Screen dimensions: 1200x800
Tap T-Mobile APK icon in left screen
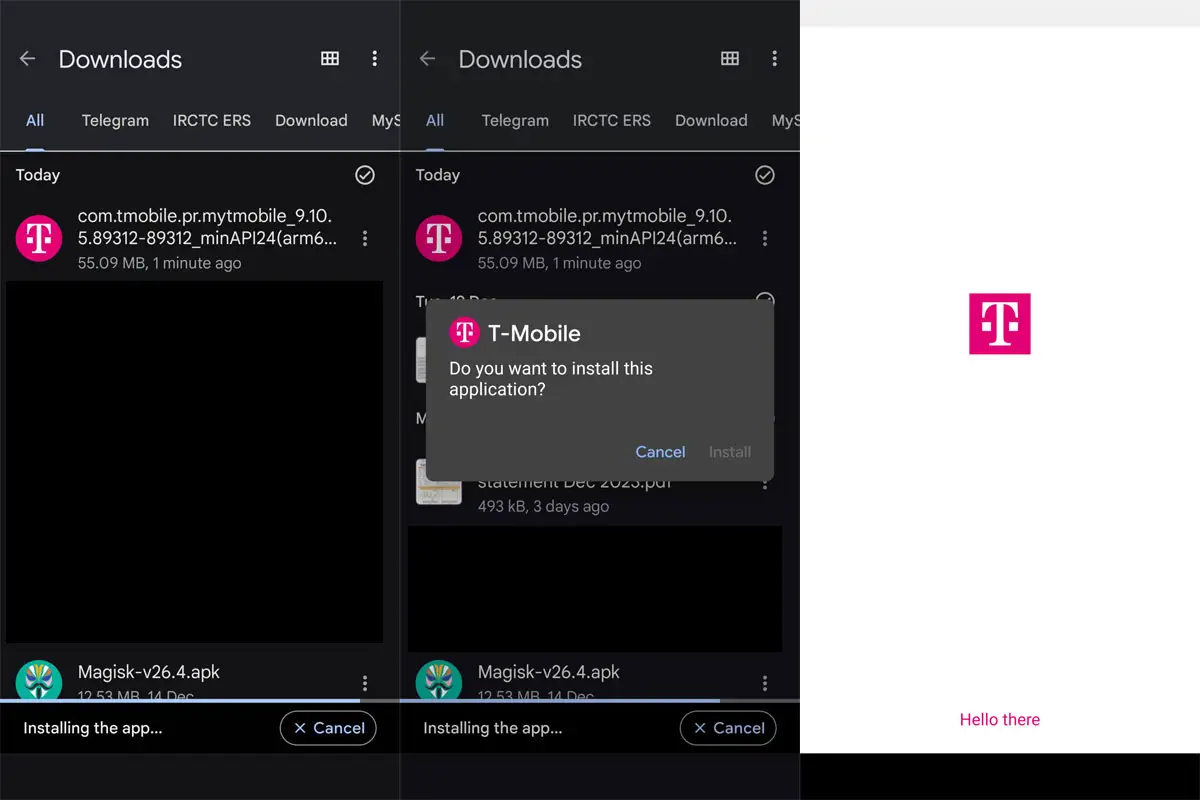(39, 238)
